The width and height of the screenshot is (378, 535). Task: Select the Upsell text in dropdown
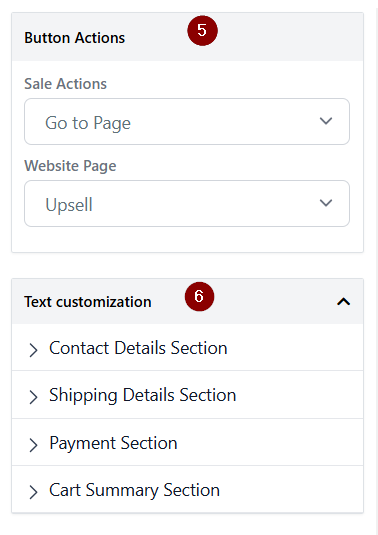pos(69,205)
